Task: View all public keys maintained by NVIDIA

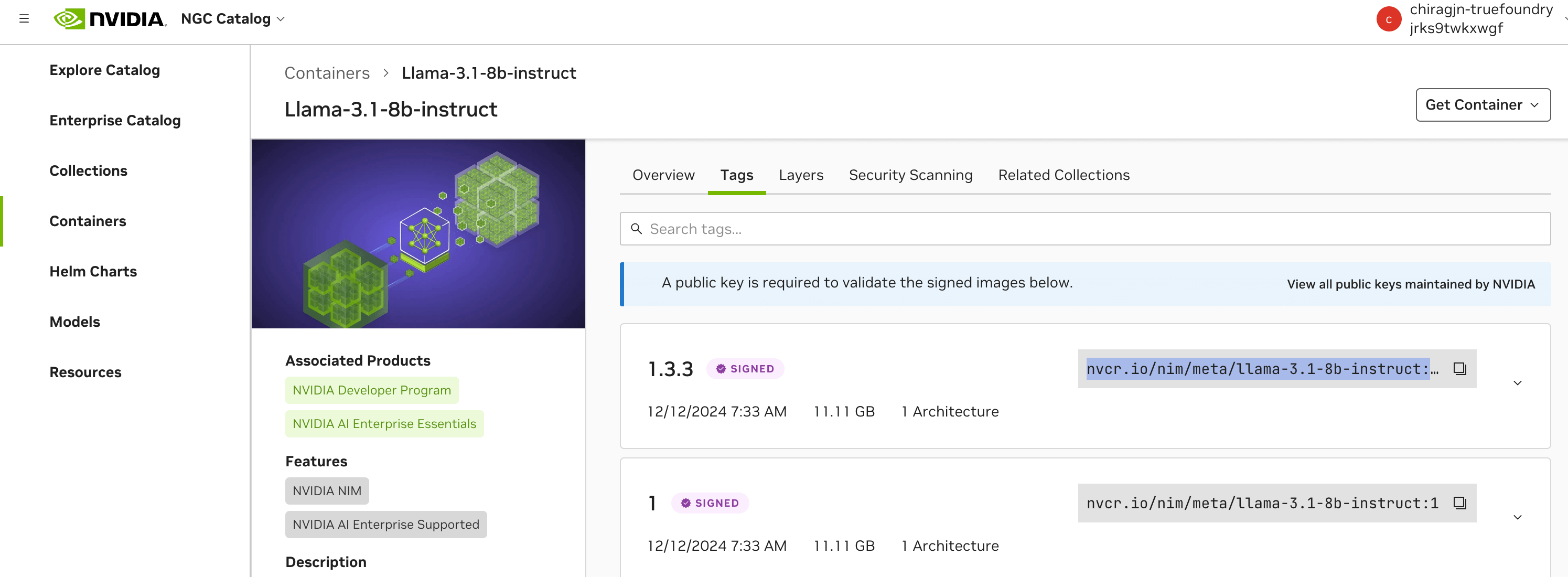Action: click(x=1410, y=284)
